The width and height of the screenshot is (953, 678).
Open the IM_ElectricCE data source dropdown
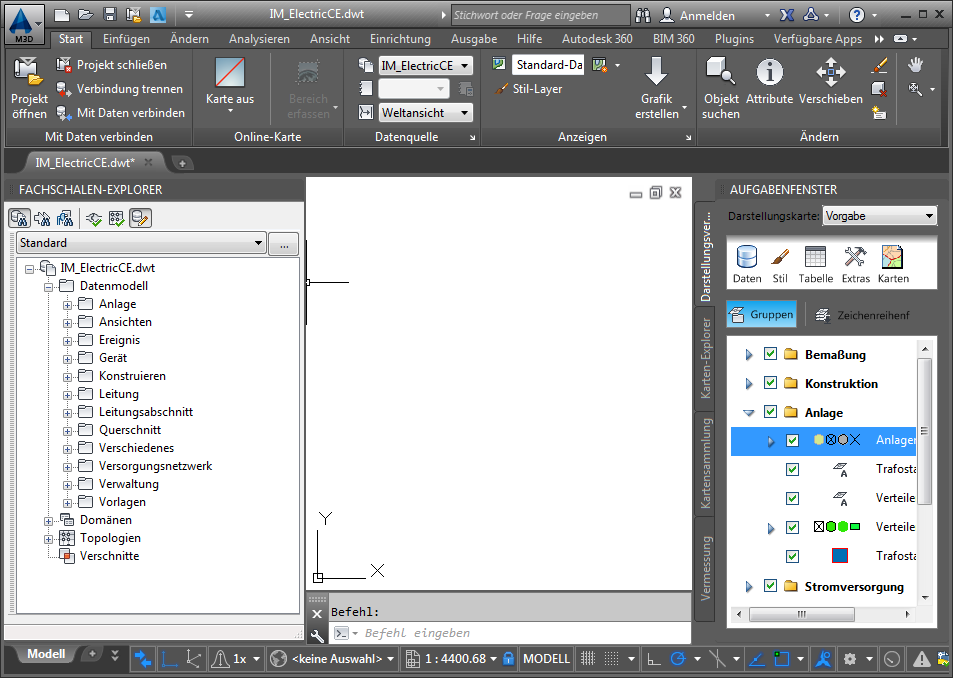[425, 65]
